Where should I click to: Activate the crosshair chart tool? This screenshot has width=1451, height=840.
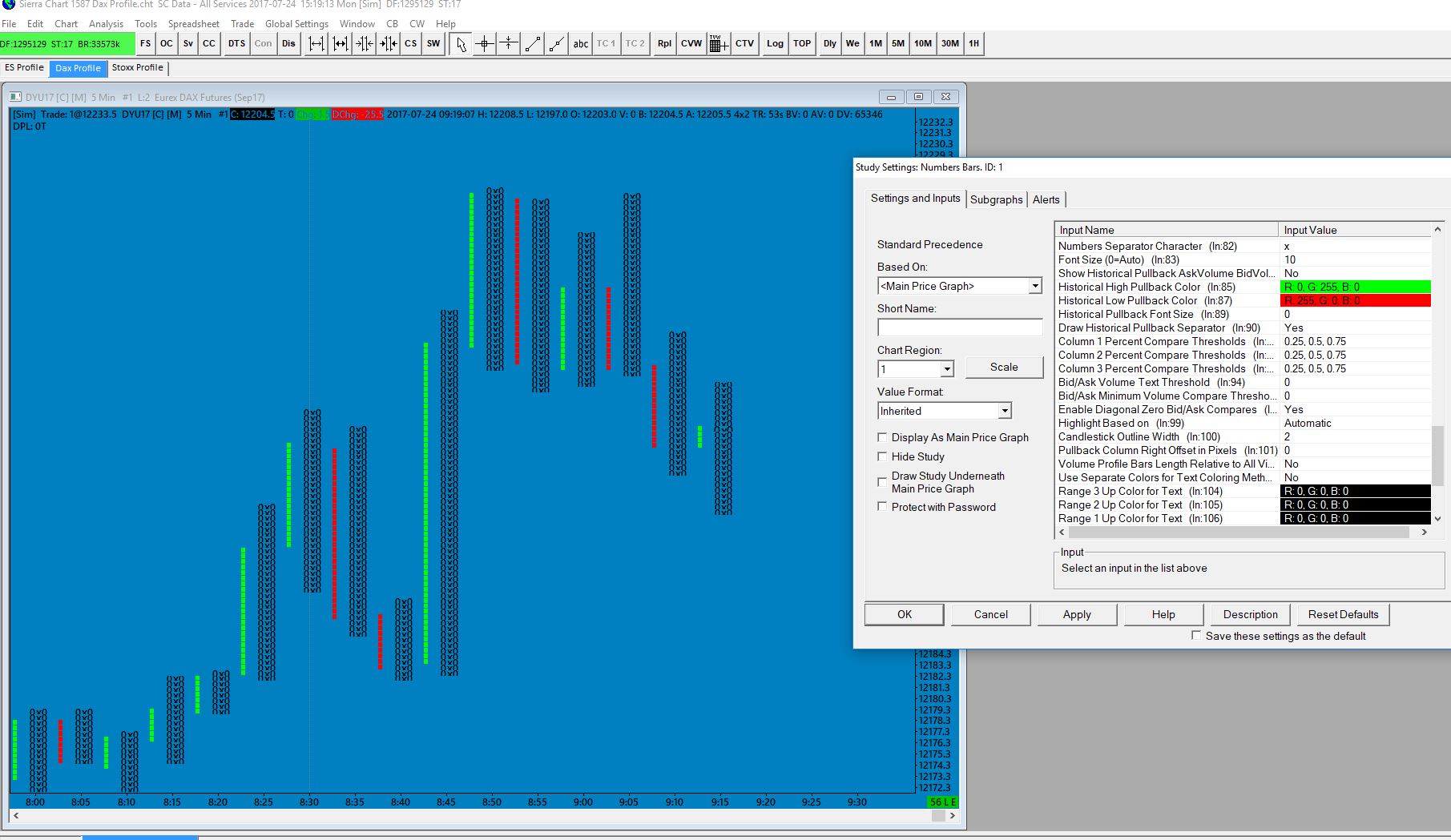[x=485, y=44]
